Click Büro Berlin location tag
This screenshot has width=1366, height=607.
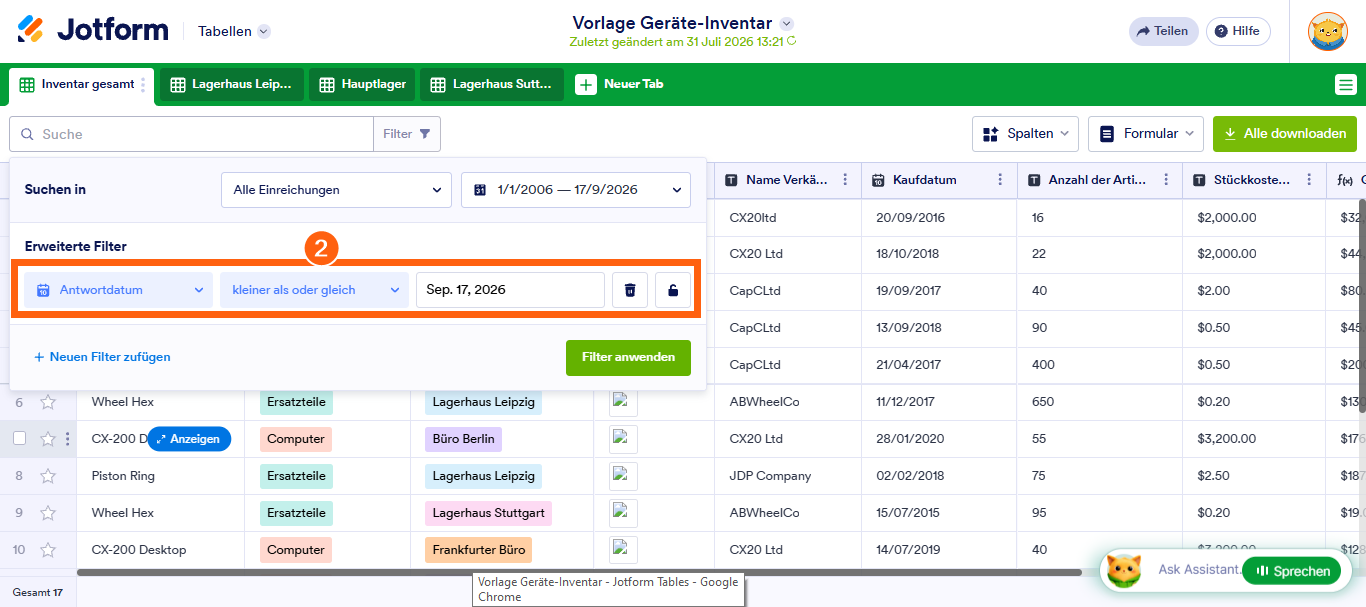tap(463, 439)
